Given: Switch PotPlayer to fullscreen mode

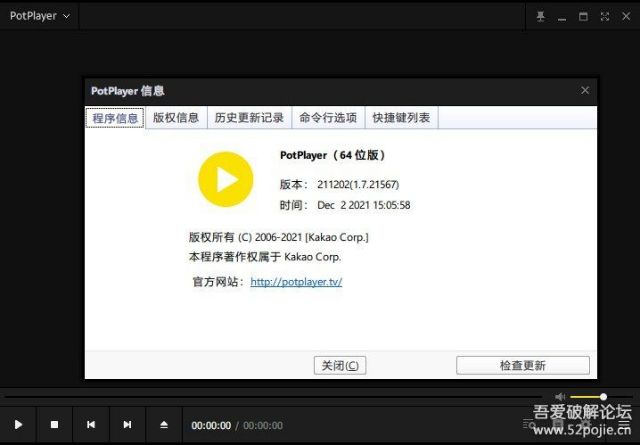Looking at the screenshot, I should pos(605,16).
